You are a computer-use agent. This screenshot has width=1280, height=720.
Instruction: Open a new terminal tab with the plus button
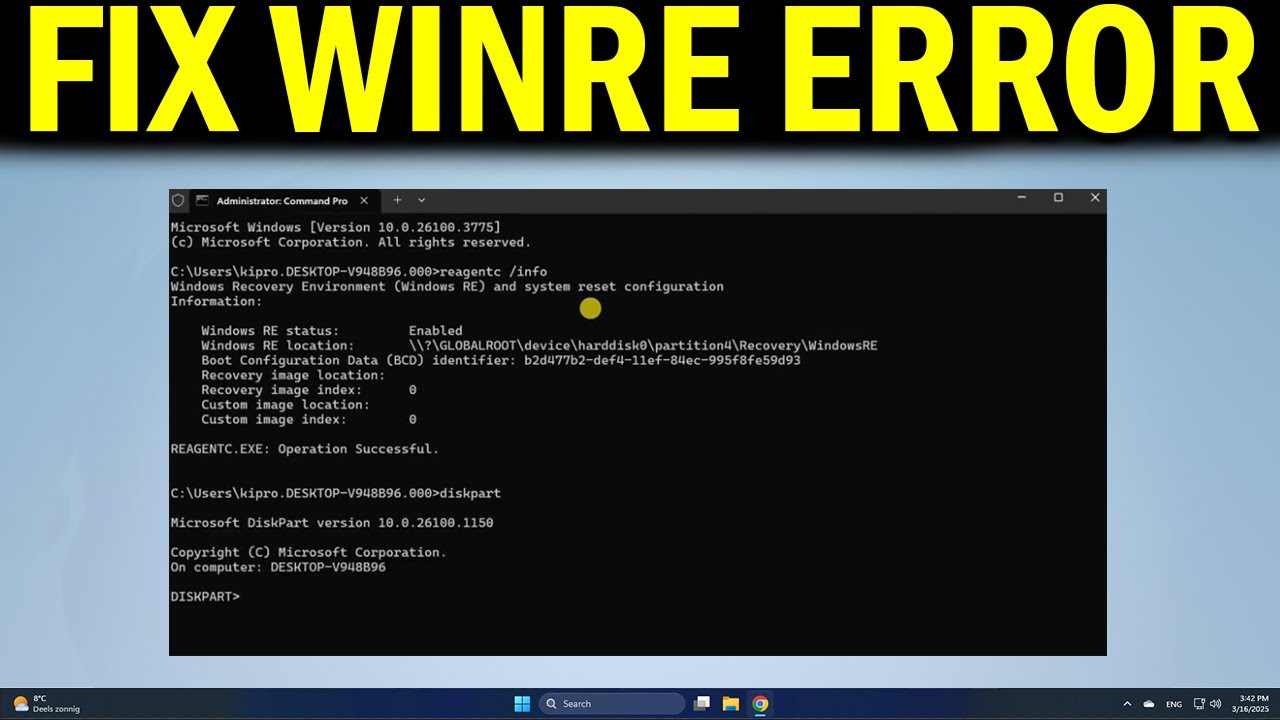(397, 200)
